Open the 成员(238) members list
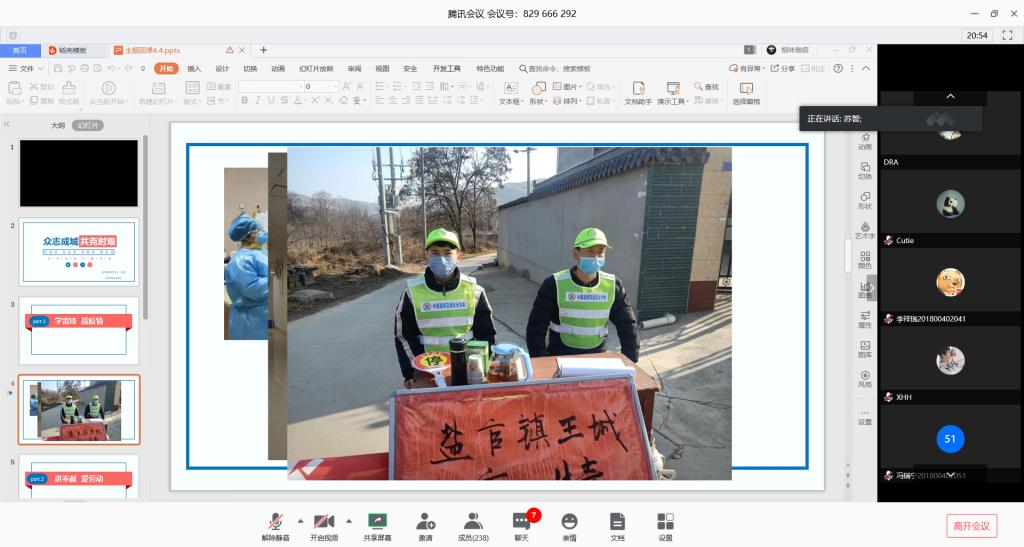The width and height of the screenshot is (1024, 547). coord(473,526)
